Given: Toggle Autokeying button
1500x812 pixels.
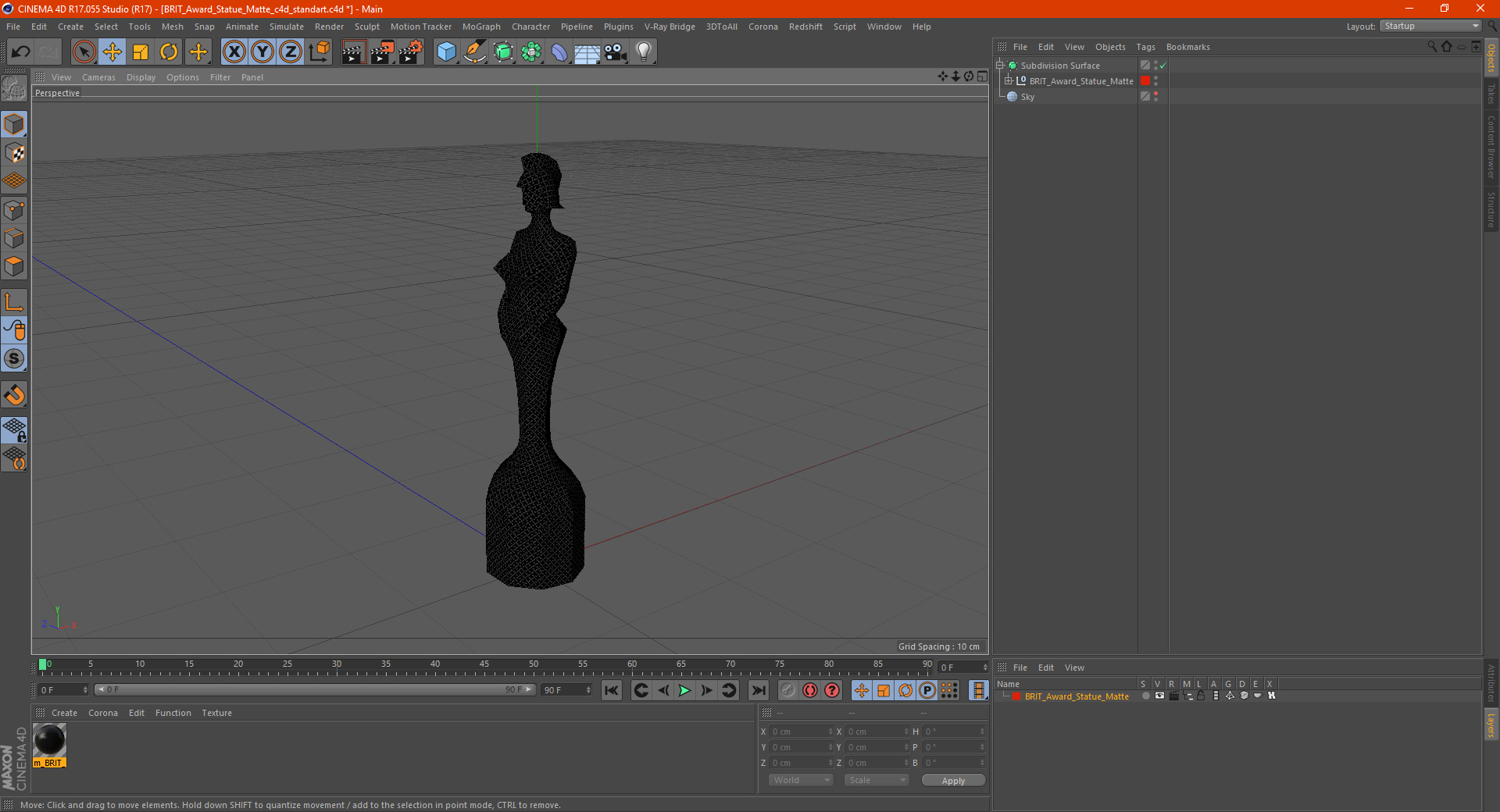Looking at the screenshot, I should pyautogui.click(x=810, y=690).
